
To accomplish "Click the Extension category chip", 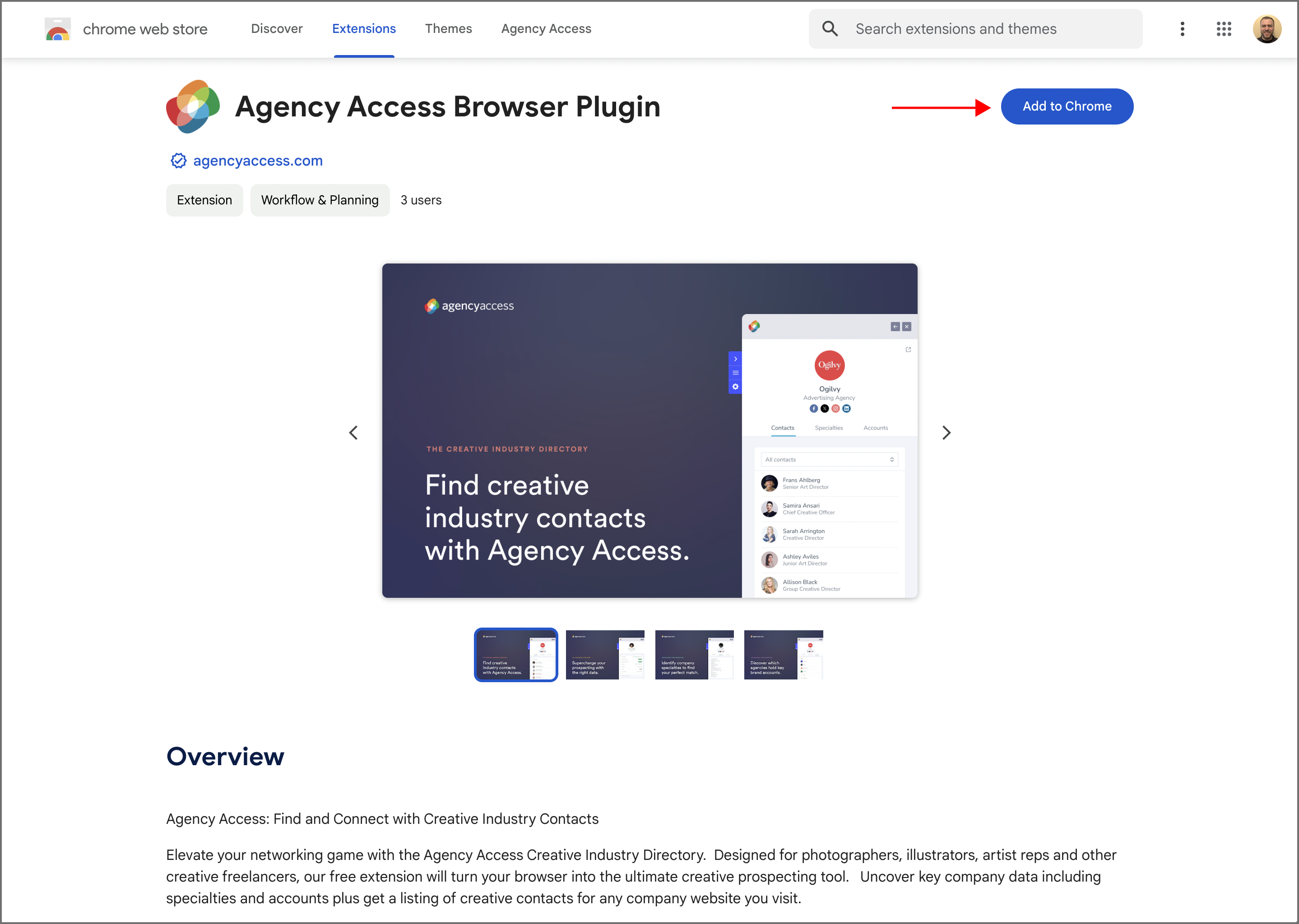I will (x=204, y=200).
